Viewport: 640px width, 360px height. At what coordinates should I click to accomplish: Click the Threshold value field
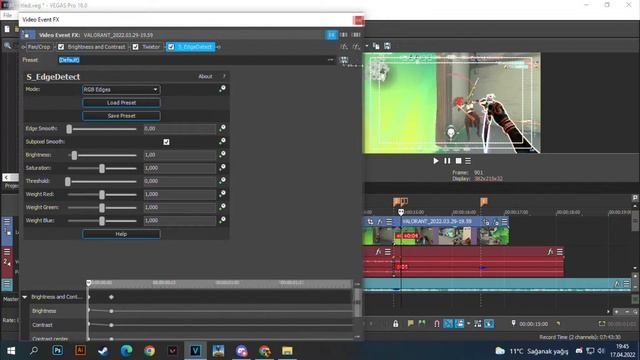(180, 181)
